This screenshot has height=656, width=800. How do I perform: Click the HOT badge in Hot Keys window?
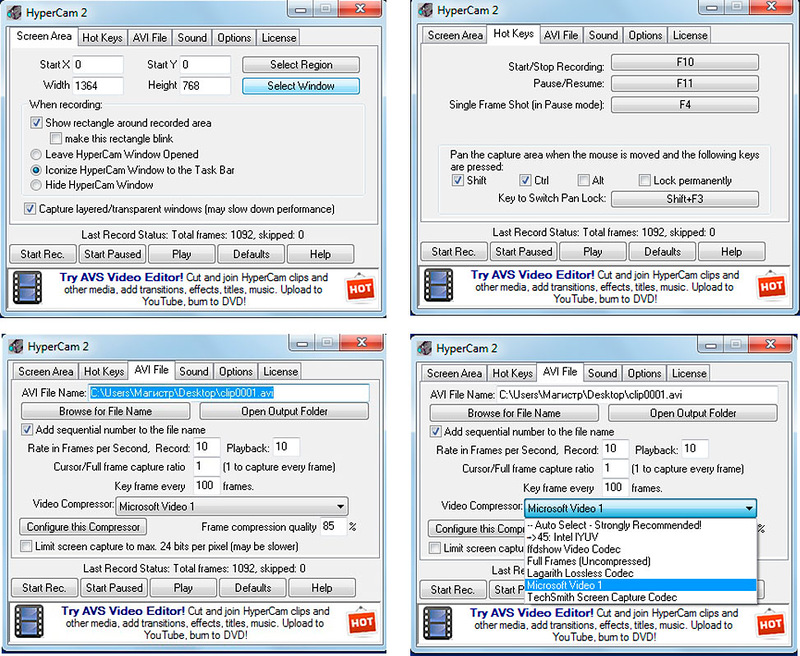point(771,286)
